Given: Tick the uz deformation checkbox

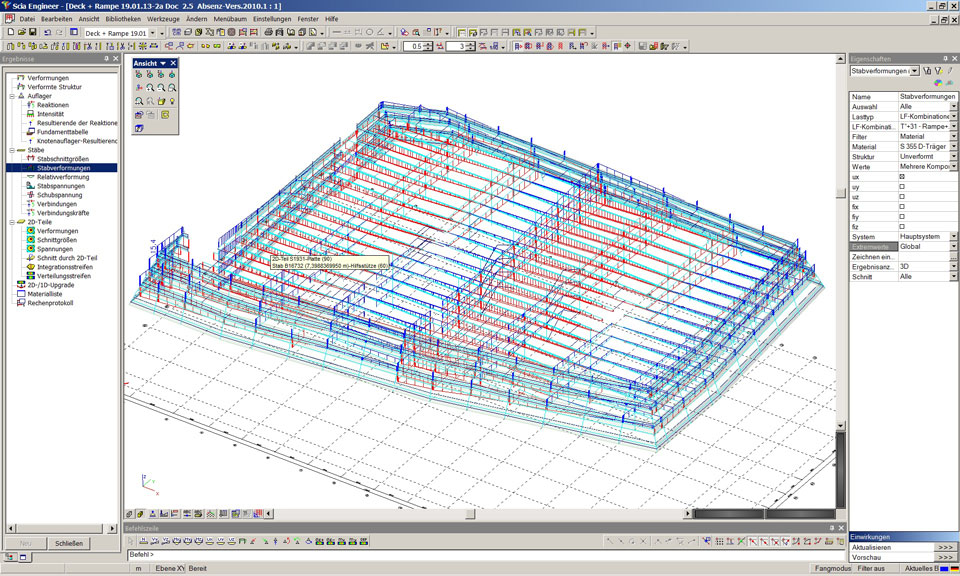Looking at the screenshot, I should point(902,197).
